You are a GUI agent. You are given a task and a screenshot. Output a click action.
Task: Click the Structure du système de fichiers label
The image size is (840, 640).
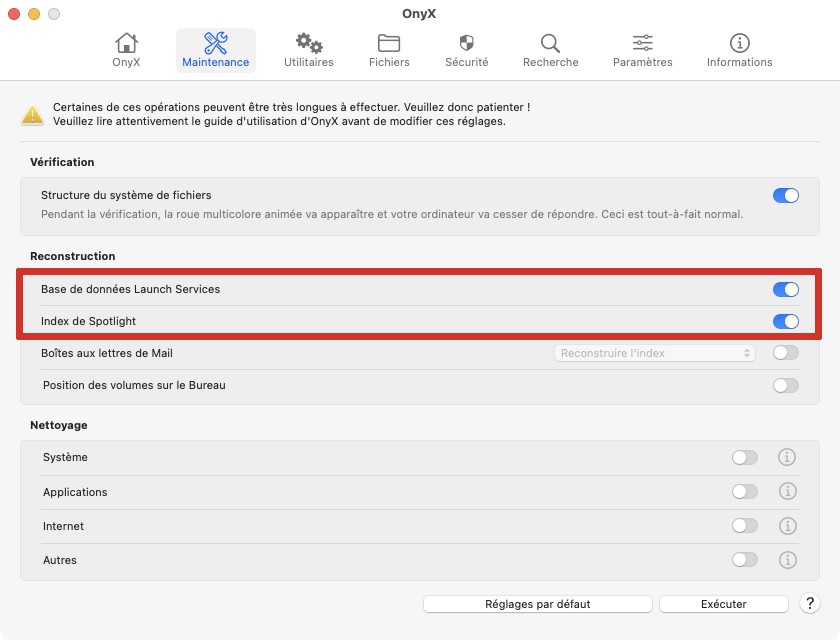pyautogui.click(x=126, y=195)
